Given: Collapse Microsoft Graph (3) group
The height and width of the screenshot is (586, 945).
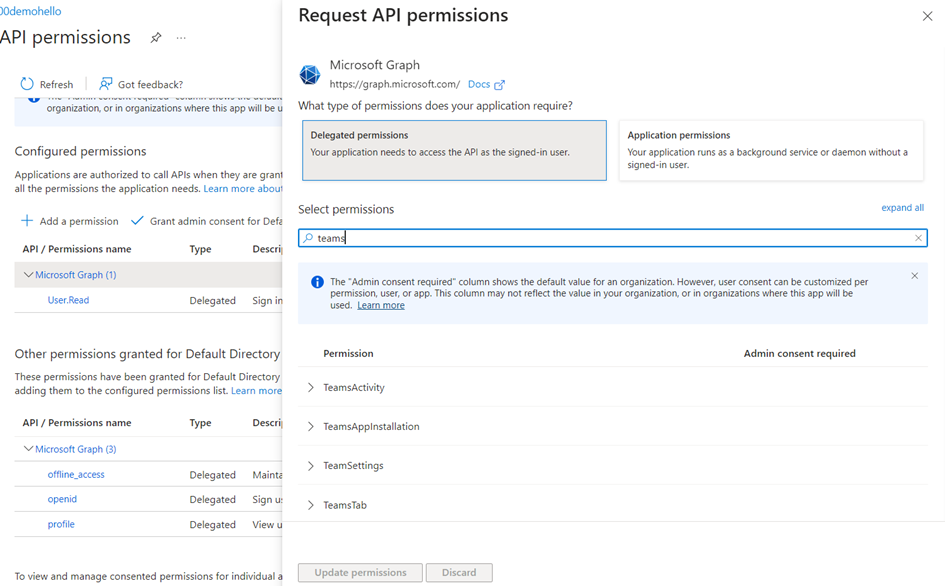Looking at the screenshot, I should click(x=28, y=449).
